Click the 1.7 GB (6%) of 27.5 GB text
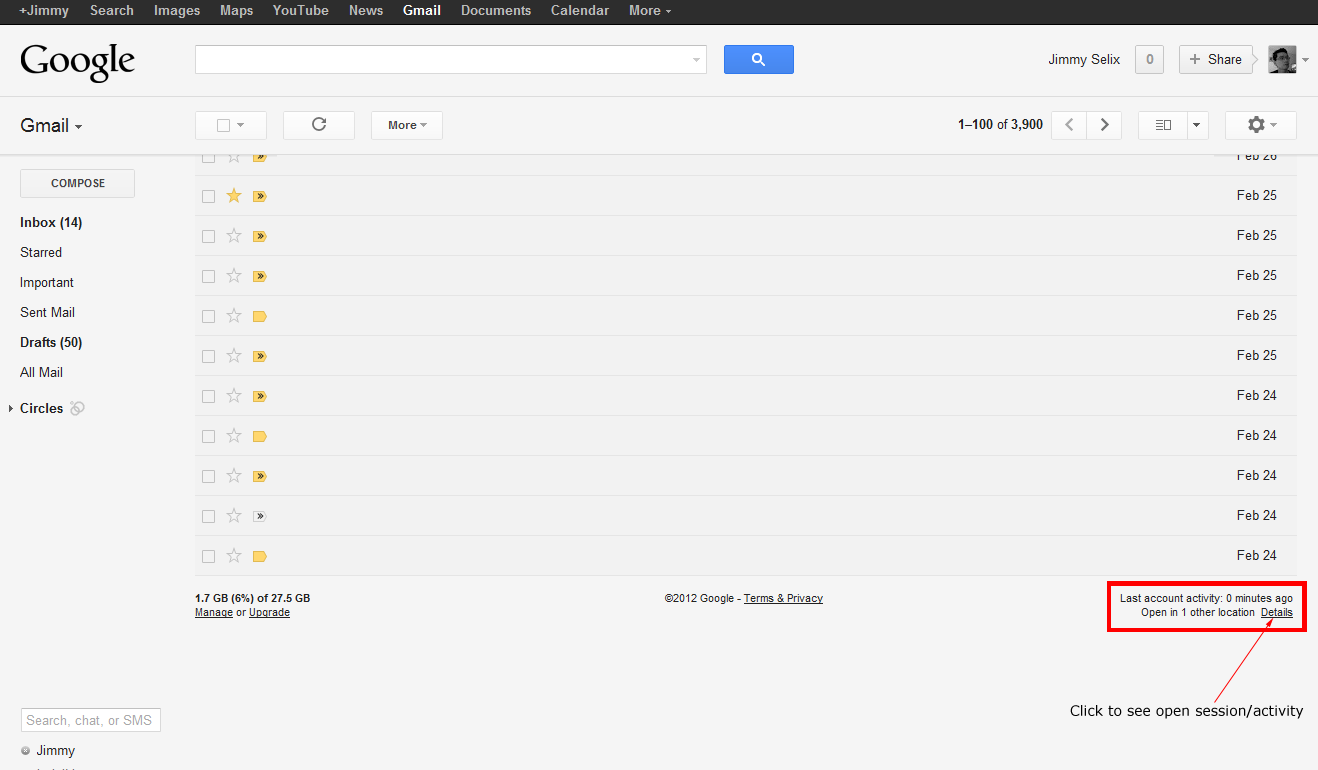Image resolution: width=1318 pixels, height=770 pixels. 252,599
